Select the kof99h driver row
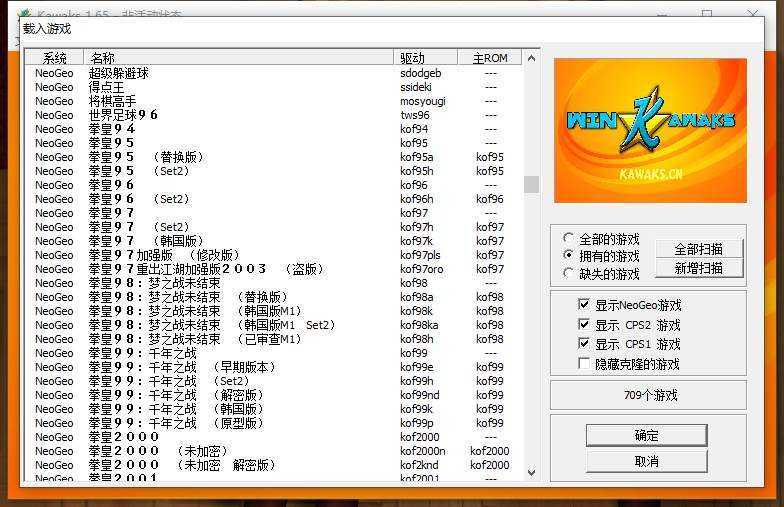The image size is (784, 507). point(274,381)
